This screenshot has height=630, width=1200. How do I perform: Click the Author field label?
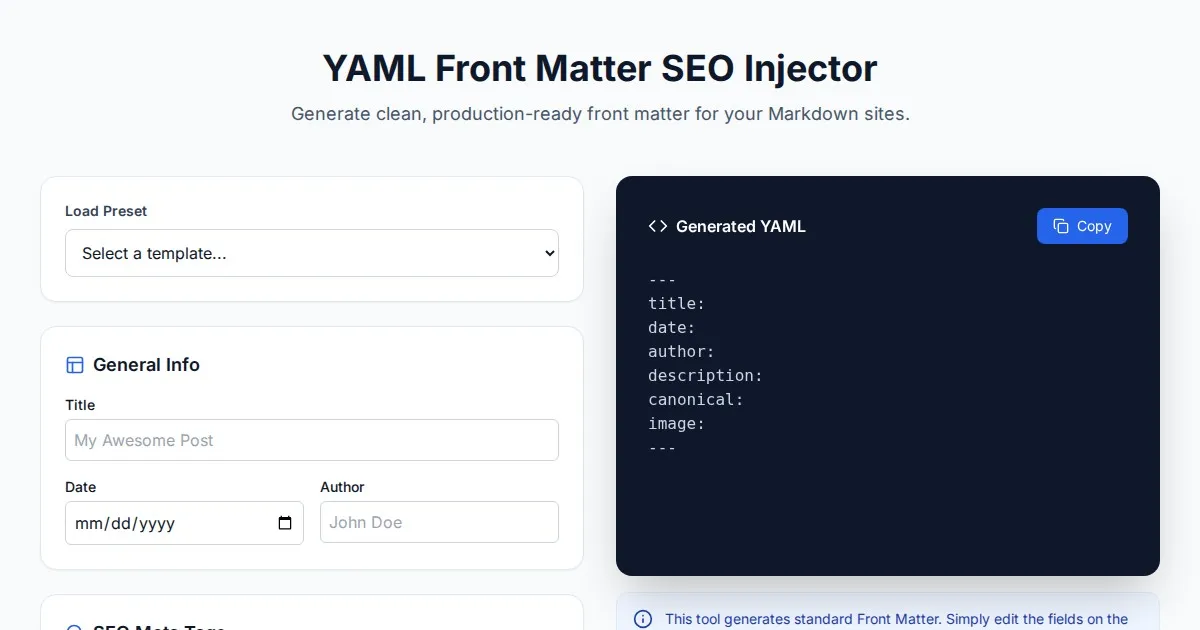(342, 487)
